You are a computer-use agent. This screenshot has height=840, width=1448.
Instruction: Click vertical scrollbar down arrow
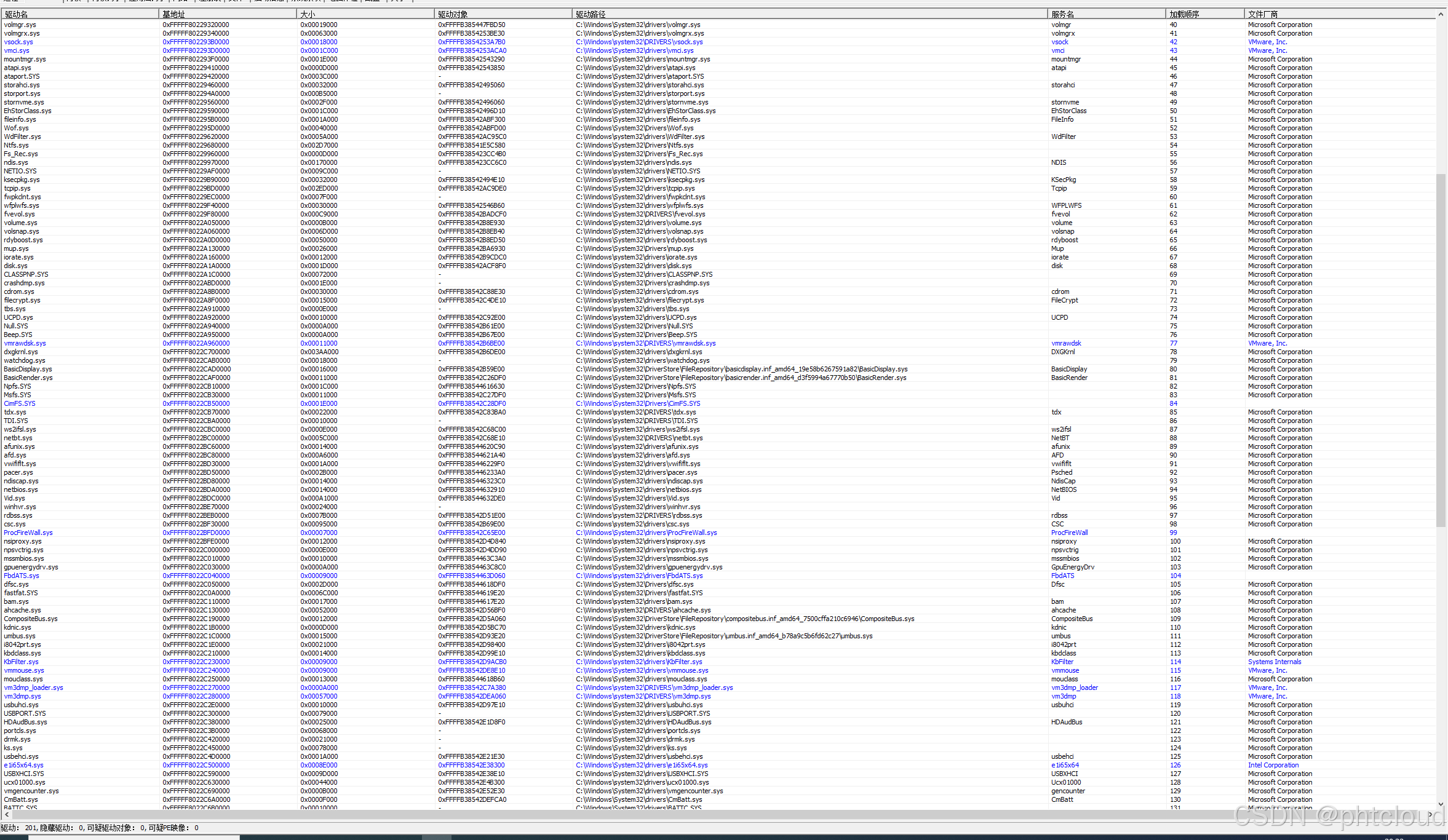tap(1441, 804)
